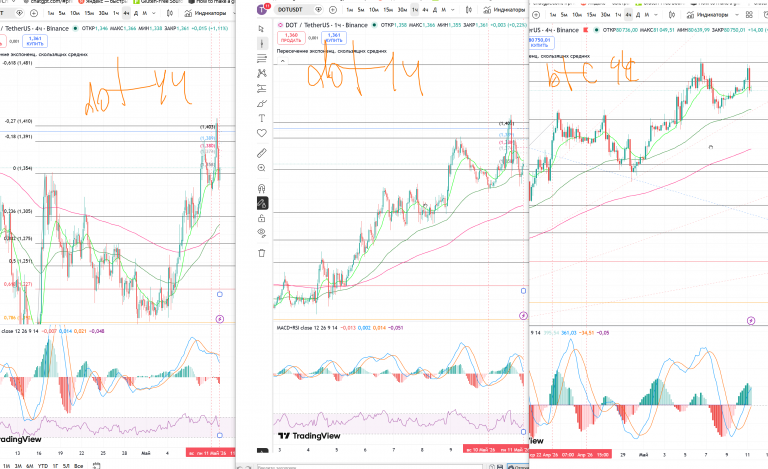Click the plus compare icon in left window

click(x=34, y=13)
